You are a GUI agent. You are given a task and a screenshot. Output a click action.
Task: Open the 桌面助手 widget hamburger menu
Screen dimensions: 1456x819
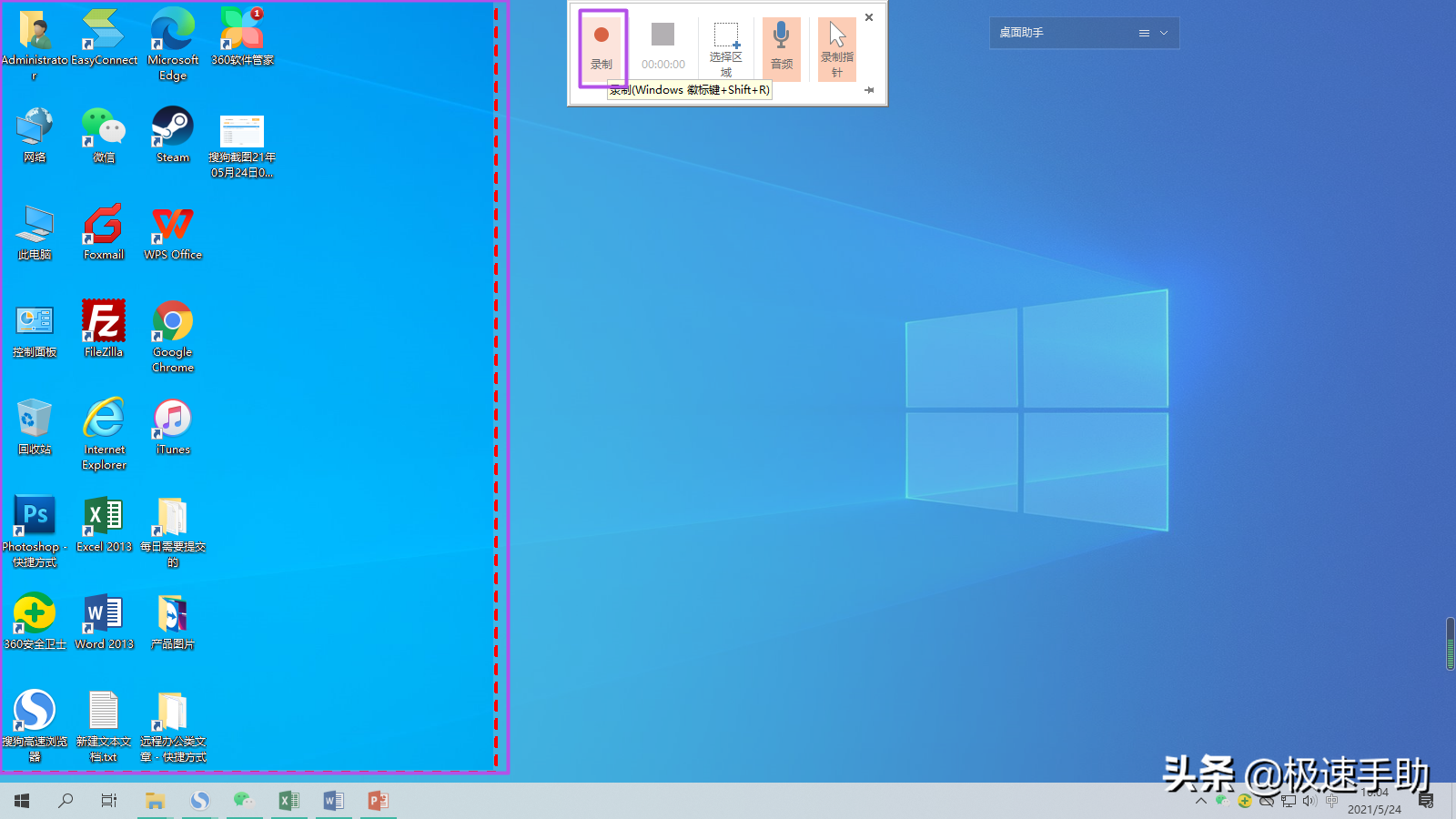(x=1144, y=33)
